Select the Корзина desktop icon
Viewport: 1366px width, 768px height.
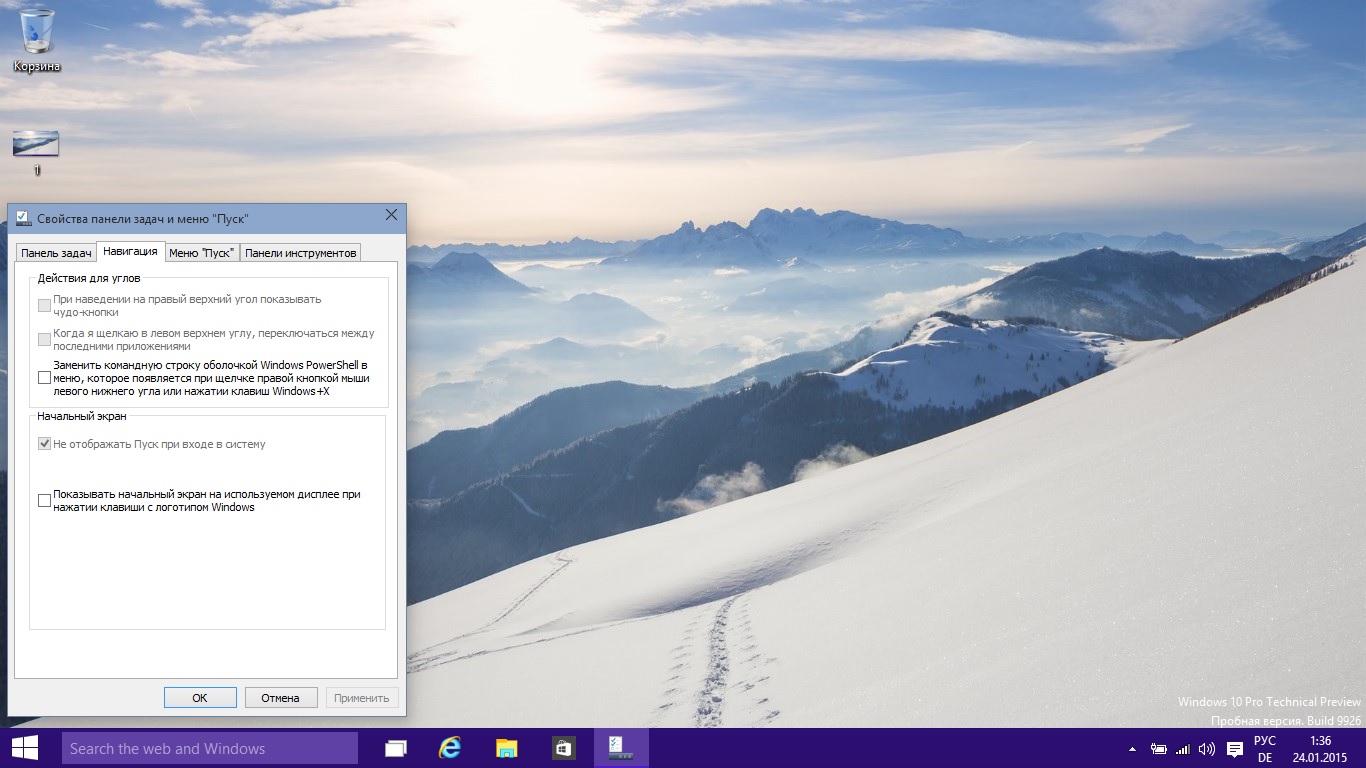tap(36, 40)
